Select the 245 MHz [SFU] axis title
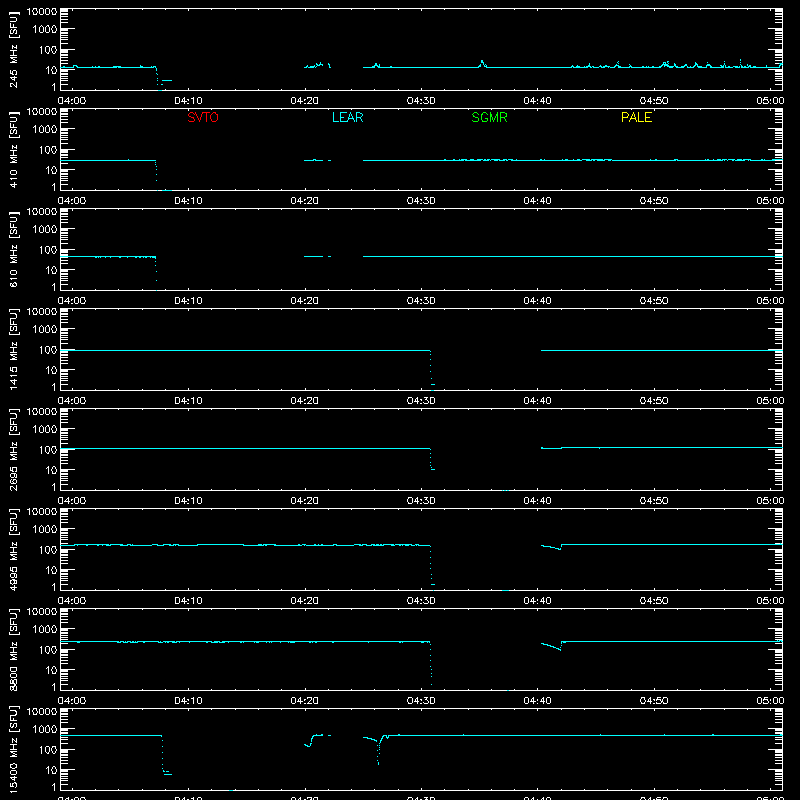The height and width of the screenshot is (800, 800). pyautogui.click(x=13, y=49)
